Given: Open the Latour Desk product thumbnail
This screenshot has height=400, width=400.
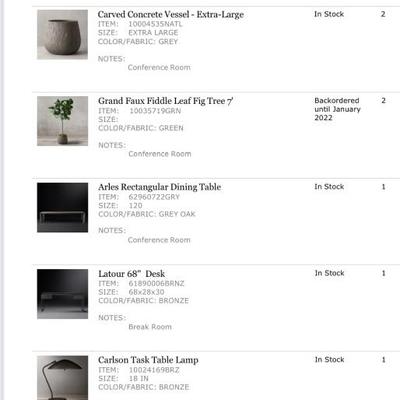Looking at the screenshot, I should point(62,294).
